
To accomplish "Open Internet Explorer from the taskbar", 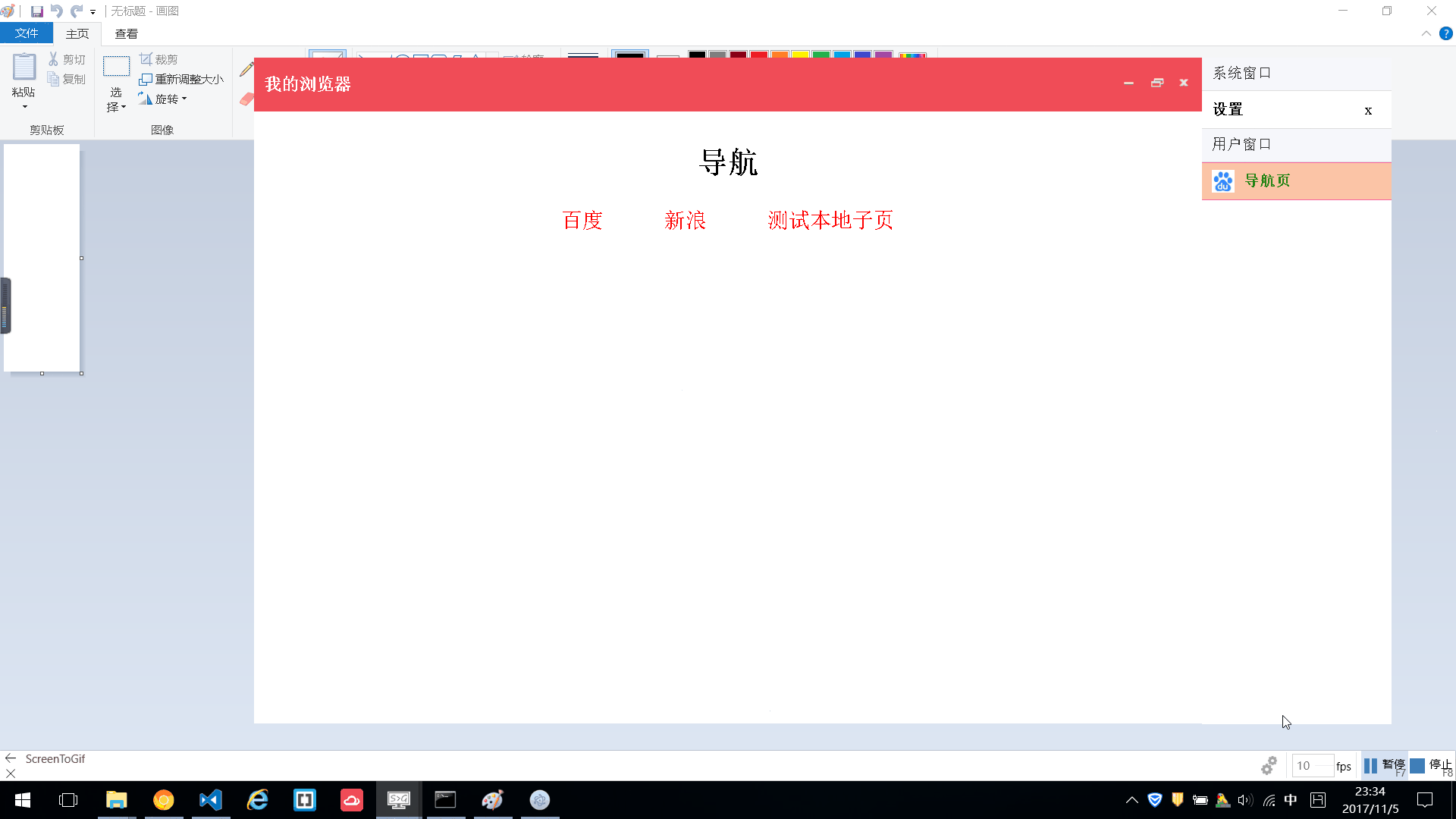I will (x=258, y=800).
